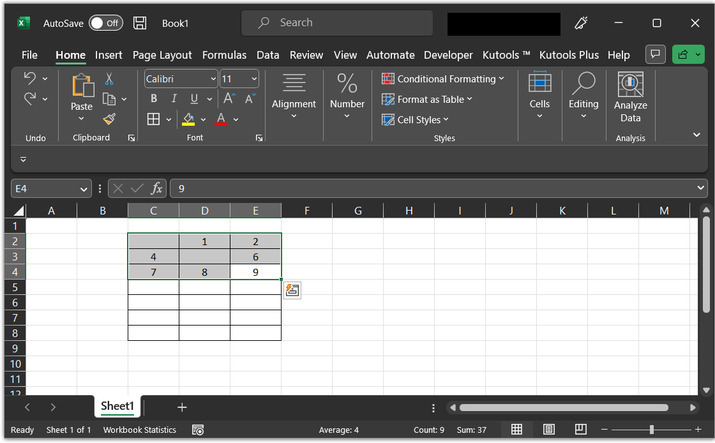Apply the yellow fill color

point(187,120)
